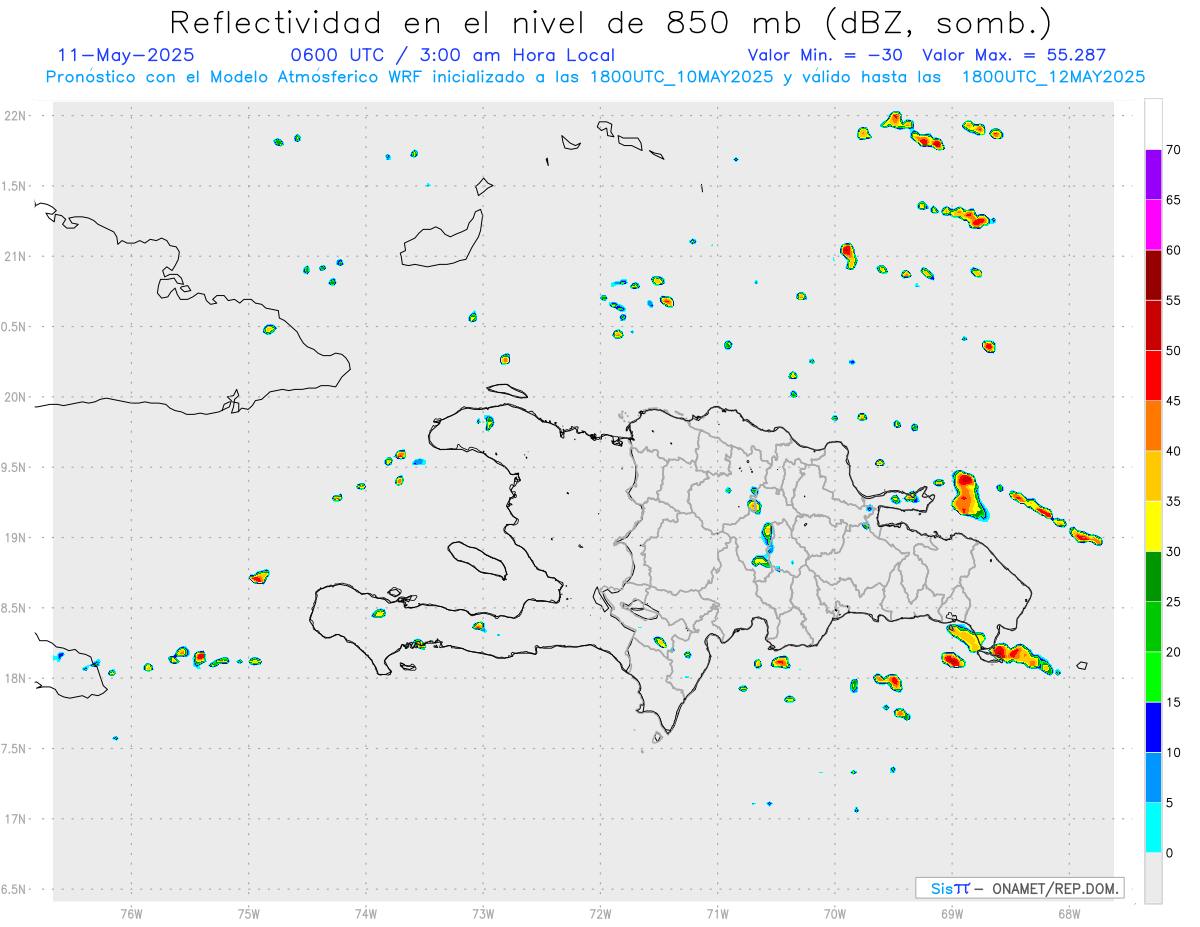
Task: Click the cyan 0–5 dBZ colorbar segment
Action: tap(1153, 828)
